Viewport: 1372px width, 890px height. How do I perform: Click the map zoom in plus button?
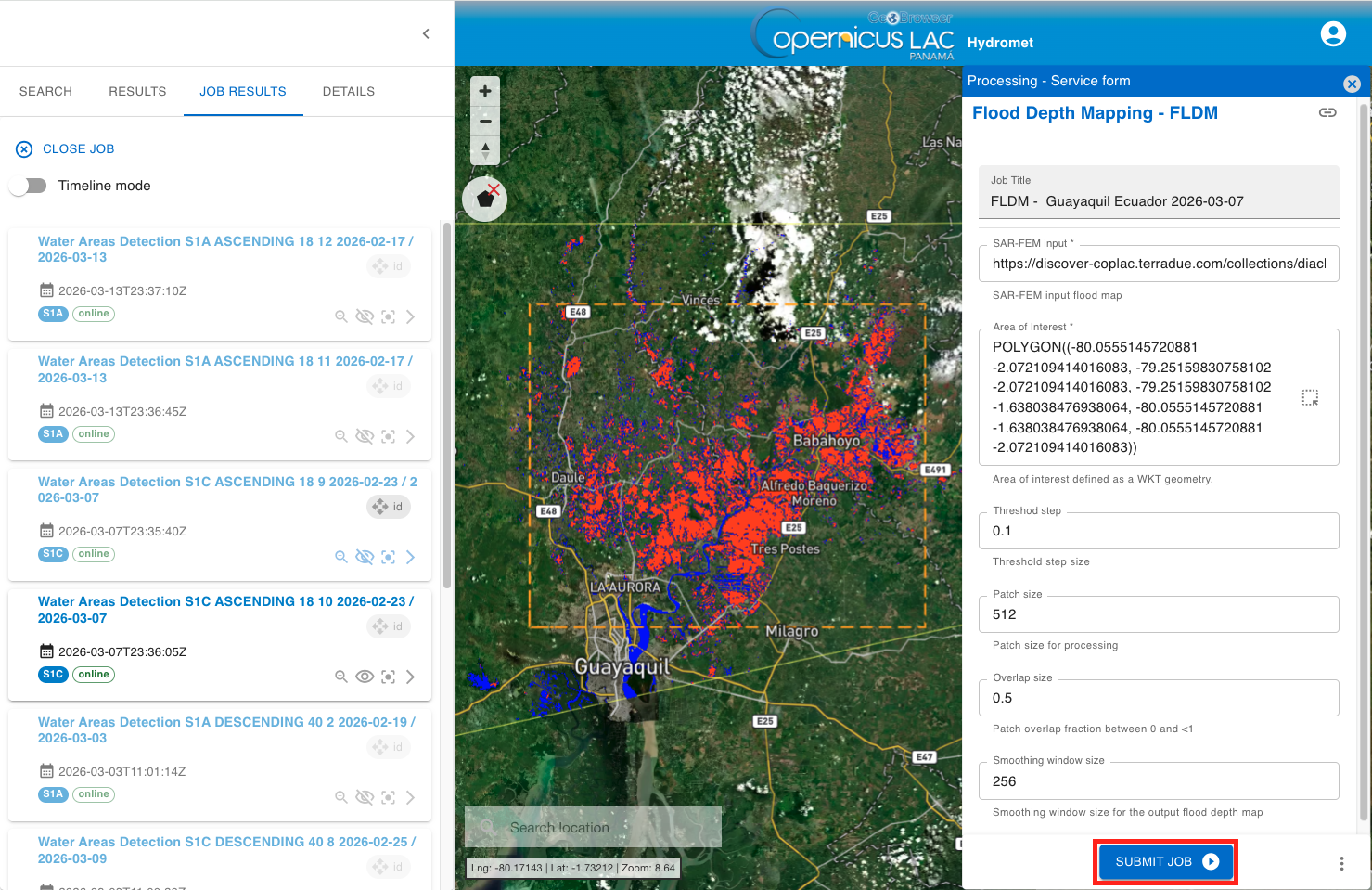coord(485,91)
